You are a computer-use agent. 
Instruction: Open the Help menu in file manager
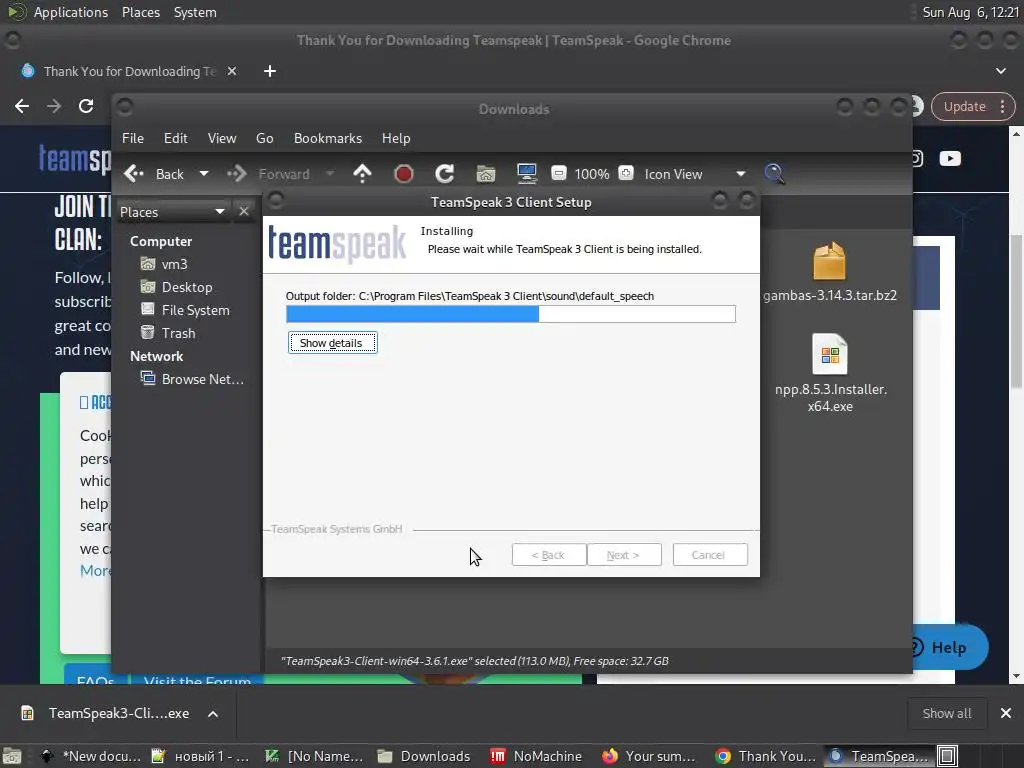tap(396, 138)
